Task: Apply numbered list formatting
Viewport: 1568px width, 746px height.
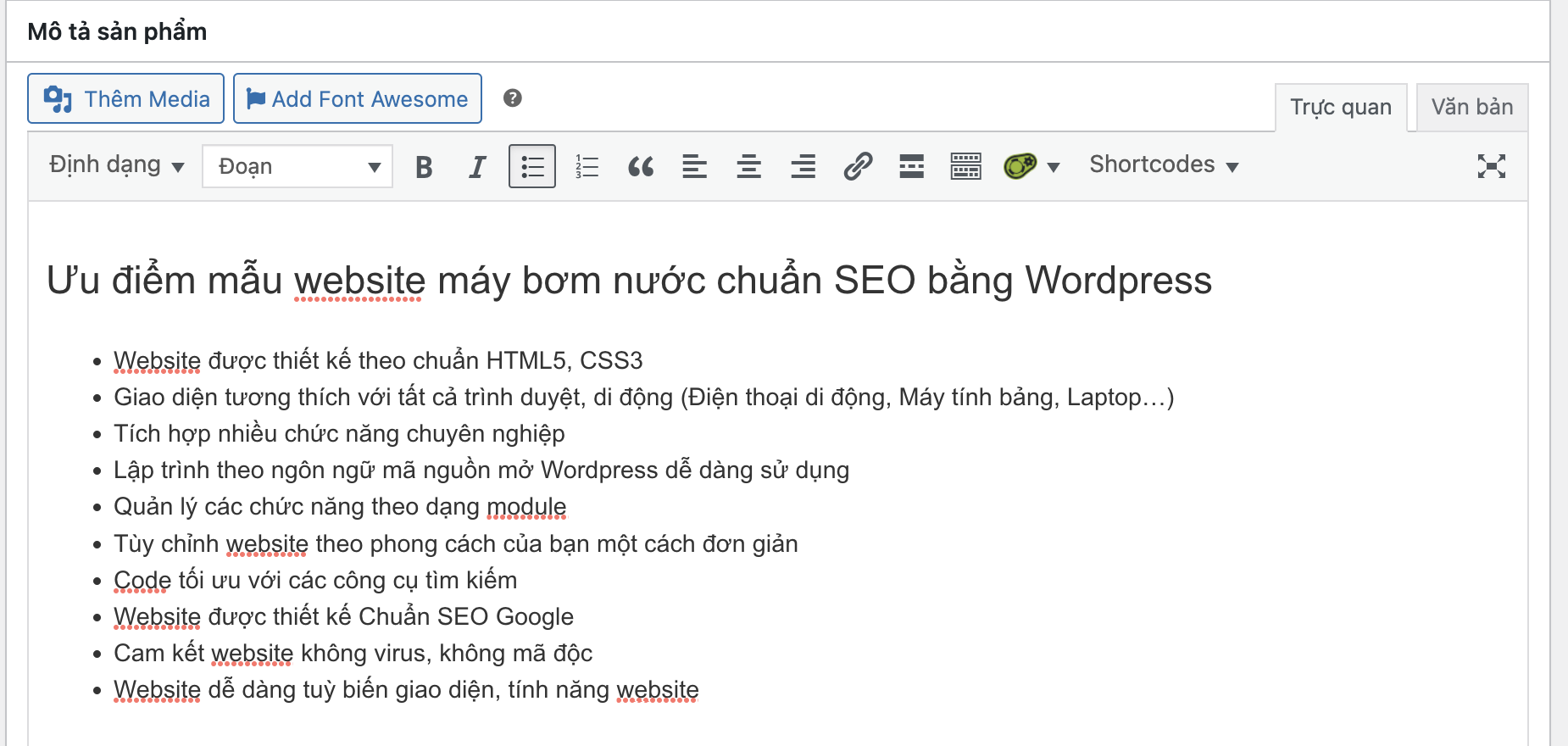Action: tap(587, 166)
